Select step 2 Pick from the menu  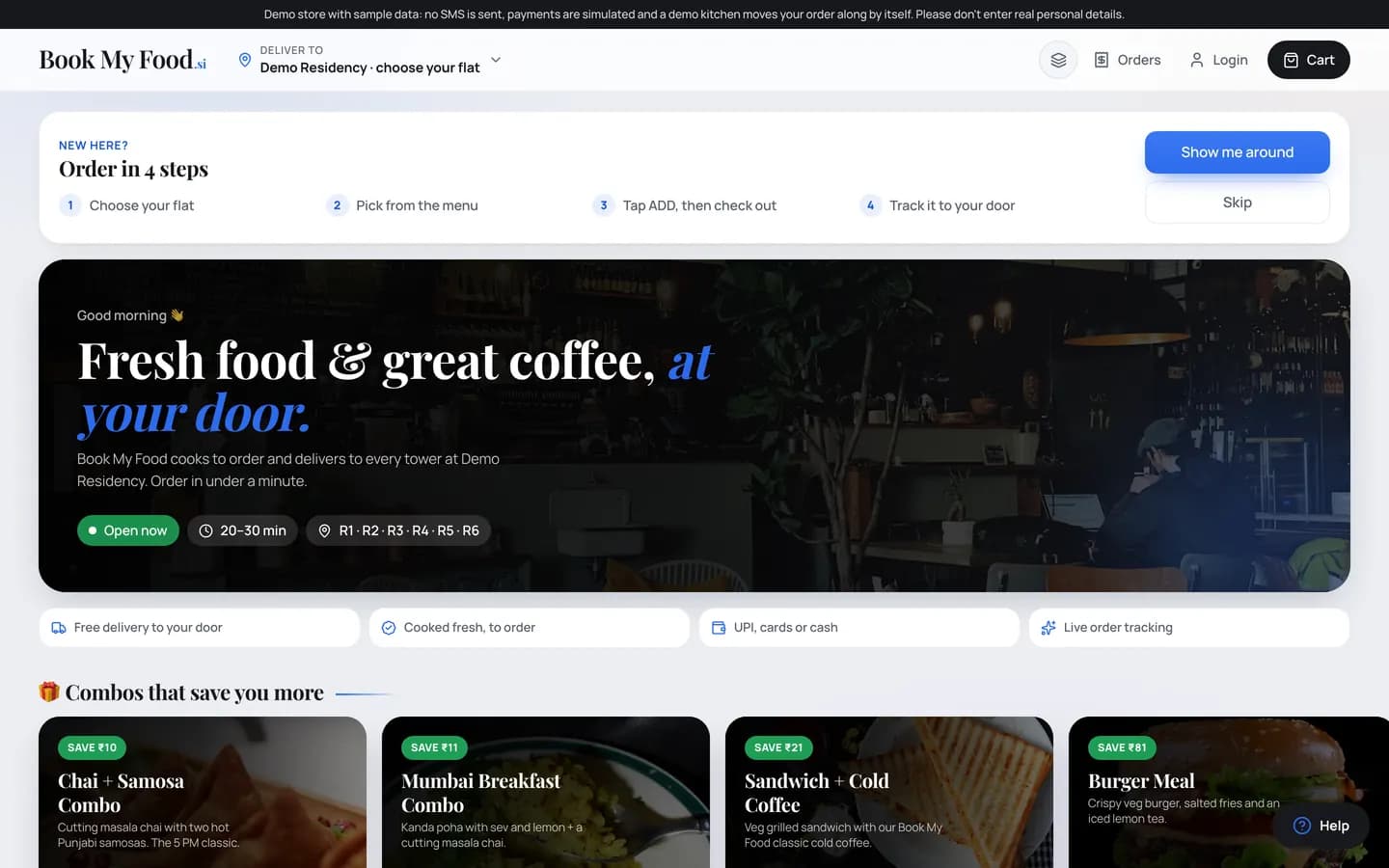point(402,205)
